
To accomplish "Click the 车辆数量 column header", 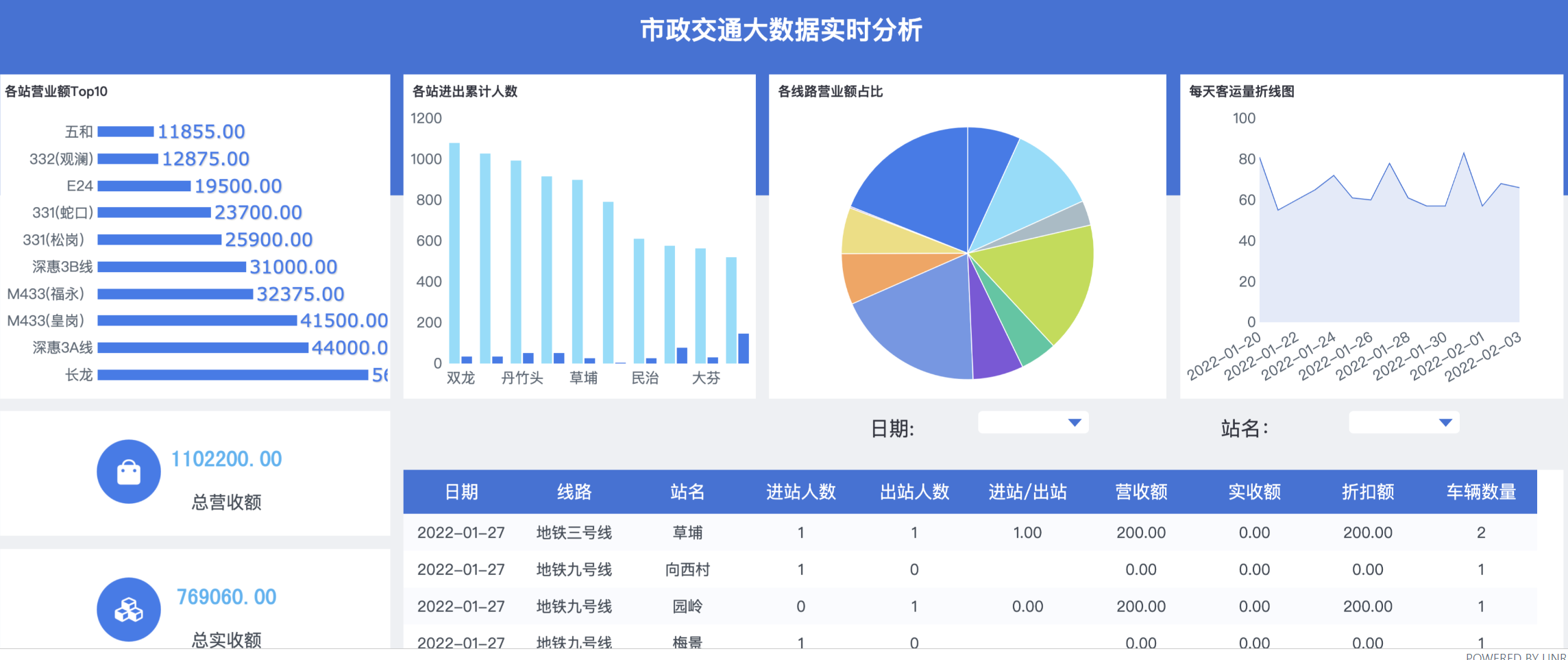I will point(1480,492).
